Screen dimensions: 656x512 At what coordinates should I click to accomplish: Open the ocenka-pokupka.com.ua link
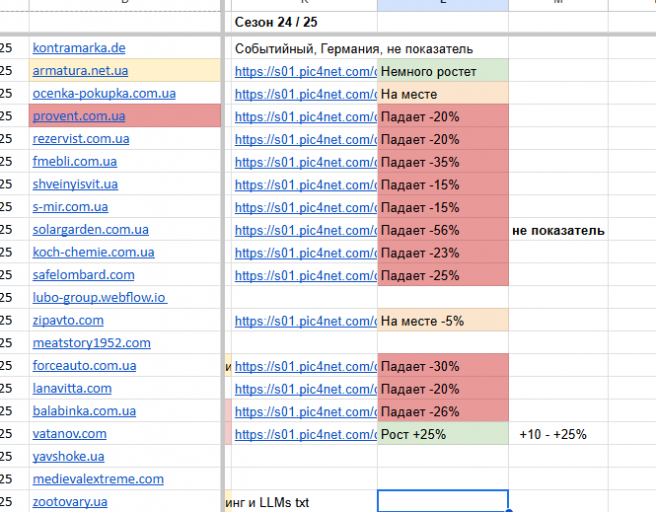click(x=104, y=93)
